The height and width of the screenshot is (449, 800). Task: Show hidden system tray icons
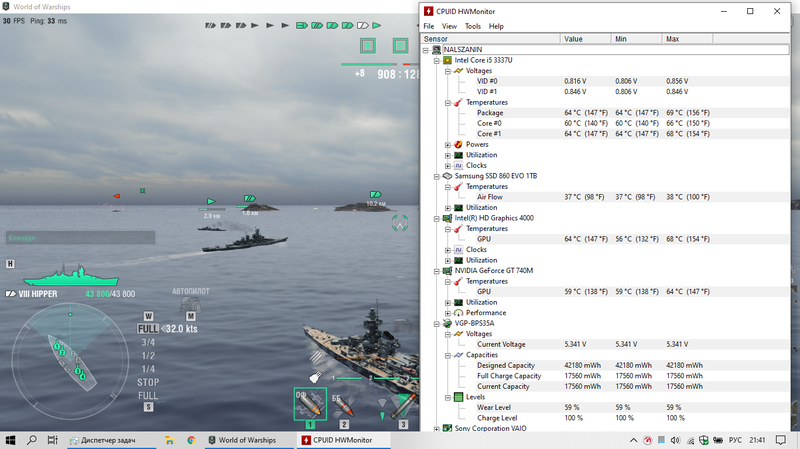tap(633, 440)
